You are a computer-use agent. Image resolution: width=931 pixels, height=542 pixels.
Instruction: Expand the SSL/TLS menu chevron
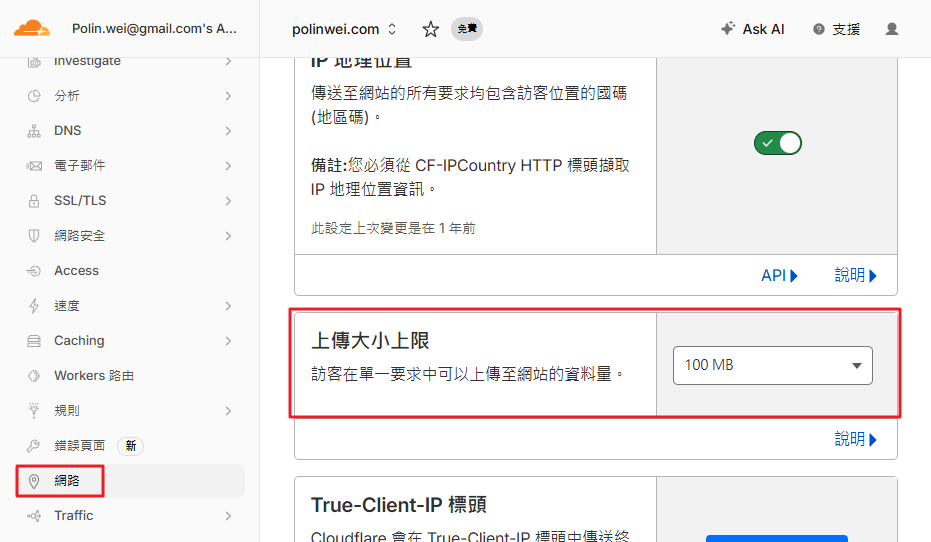(228, 201)
